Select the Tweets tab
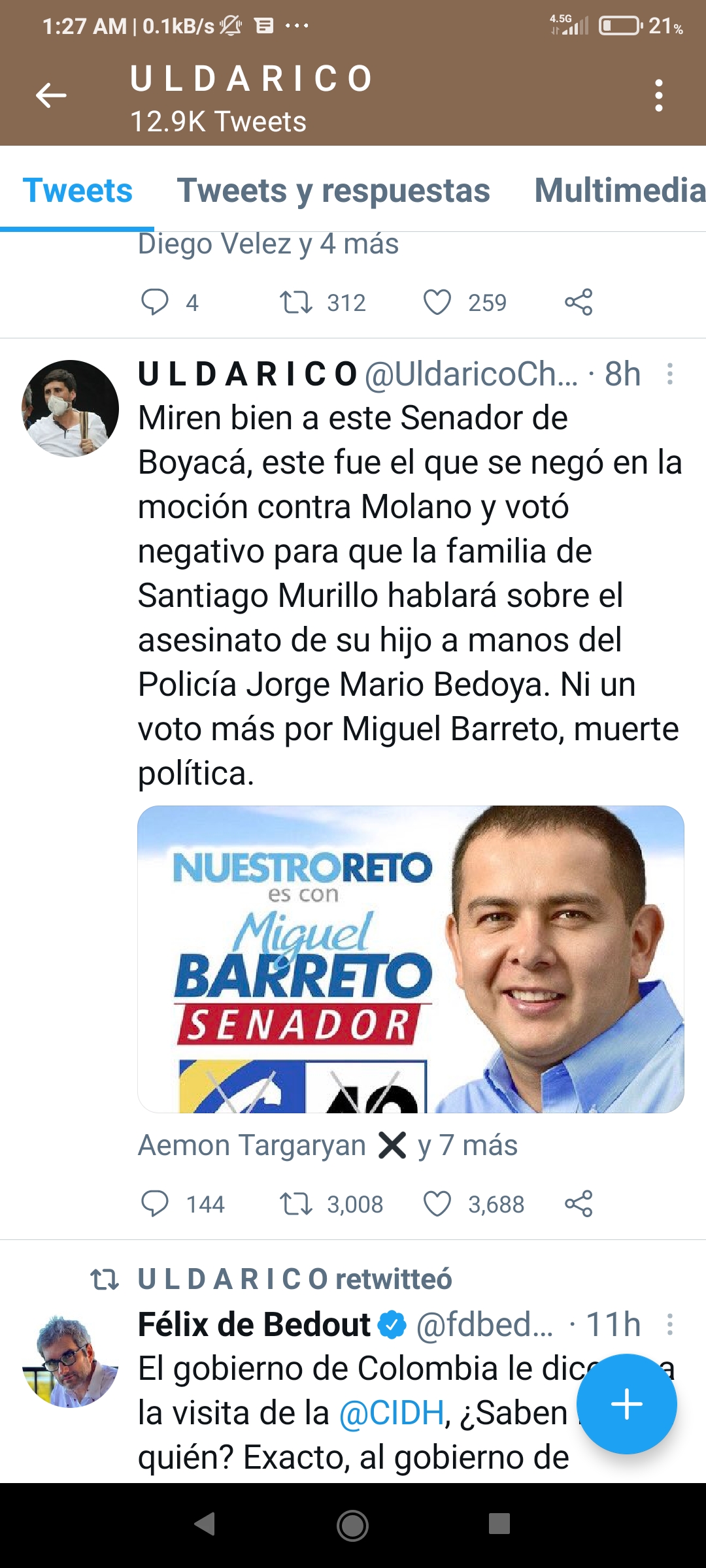706x1568 pixels. pos(78,191)
